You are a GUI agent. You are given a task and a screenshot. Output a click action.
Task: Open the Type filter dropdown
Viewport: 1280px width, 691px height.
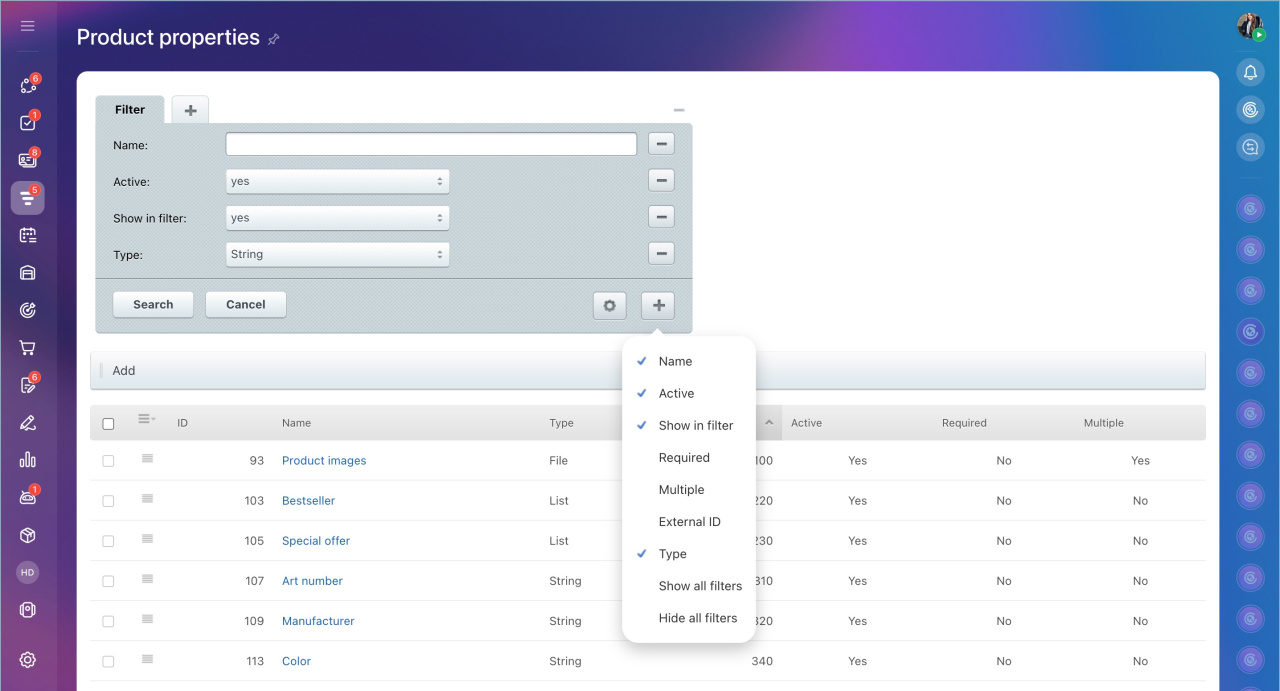point(337,255)
